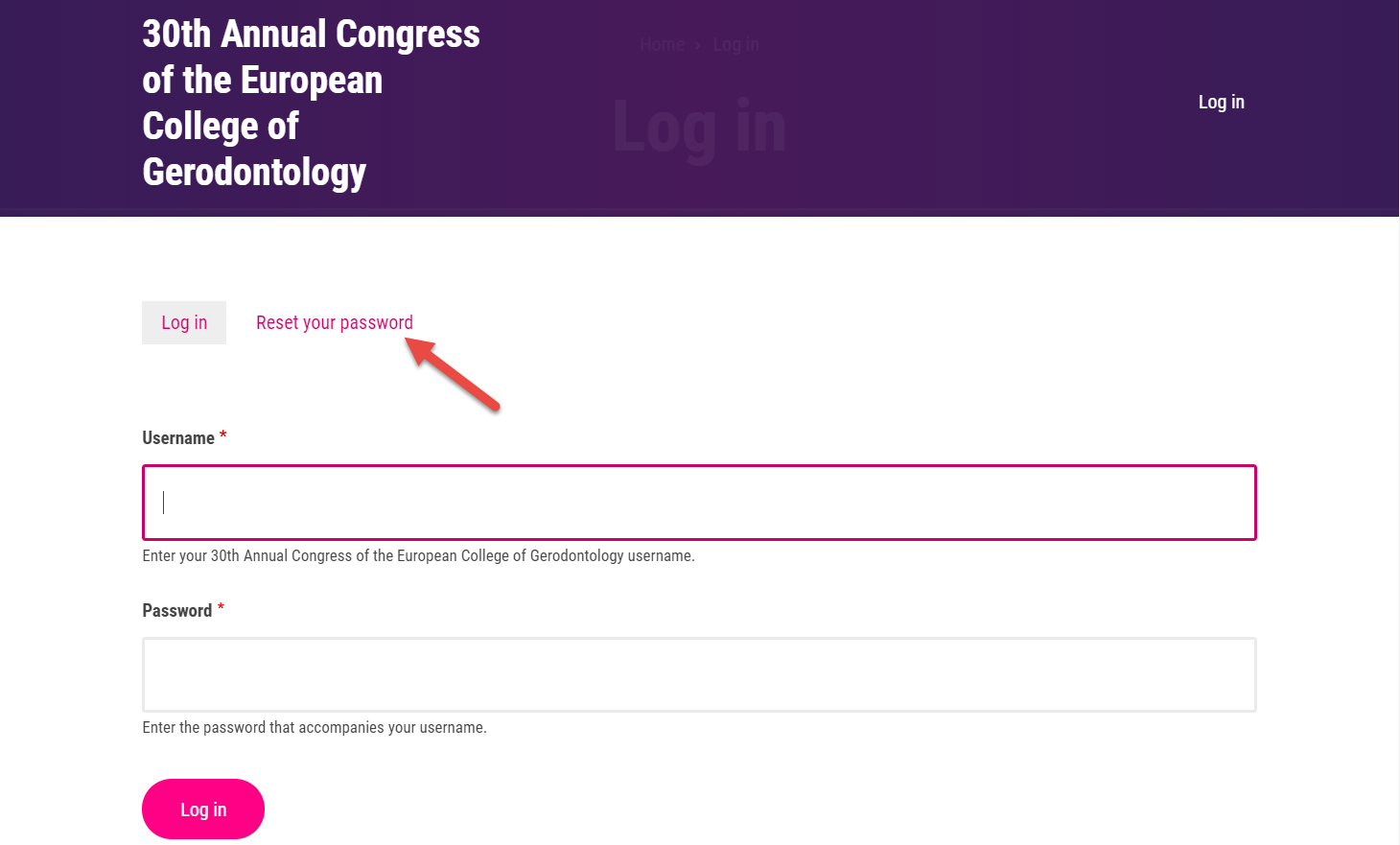Click the red asterisk beside Password

221,609
